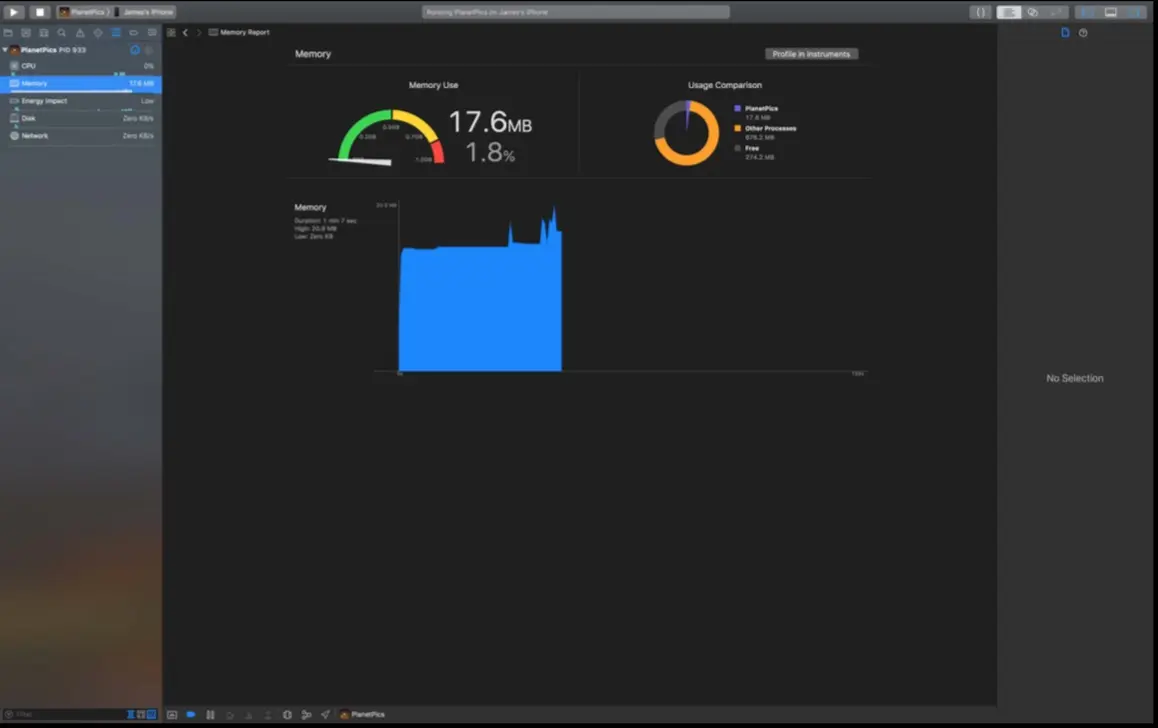Click the 17.6 MB memory value
This screenshot has height=728, width=1158.
(x=490, y=122)
